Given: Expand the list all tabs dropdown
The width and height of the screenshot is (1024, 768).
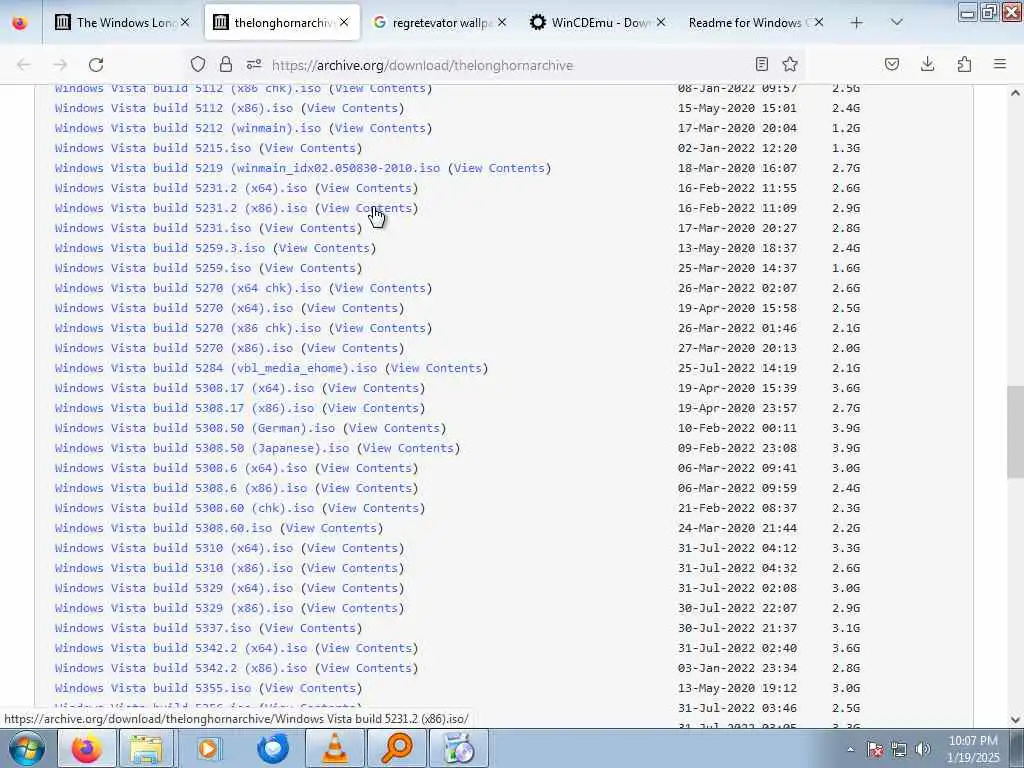Looking at the screenshot, I should (x=897, y=23).
